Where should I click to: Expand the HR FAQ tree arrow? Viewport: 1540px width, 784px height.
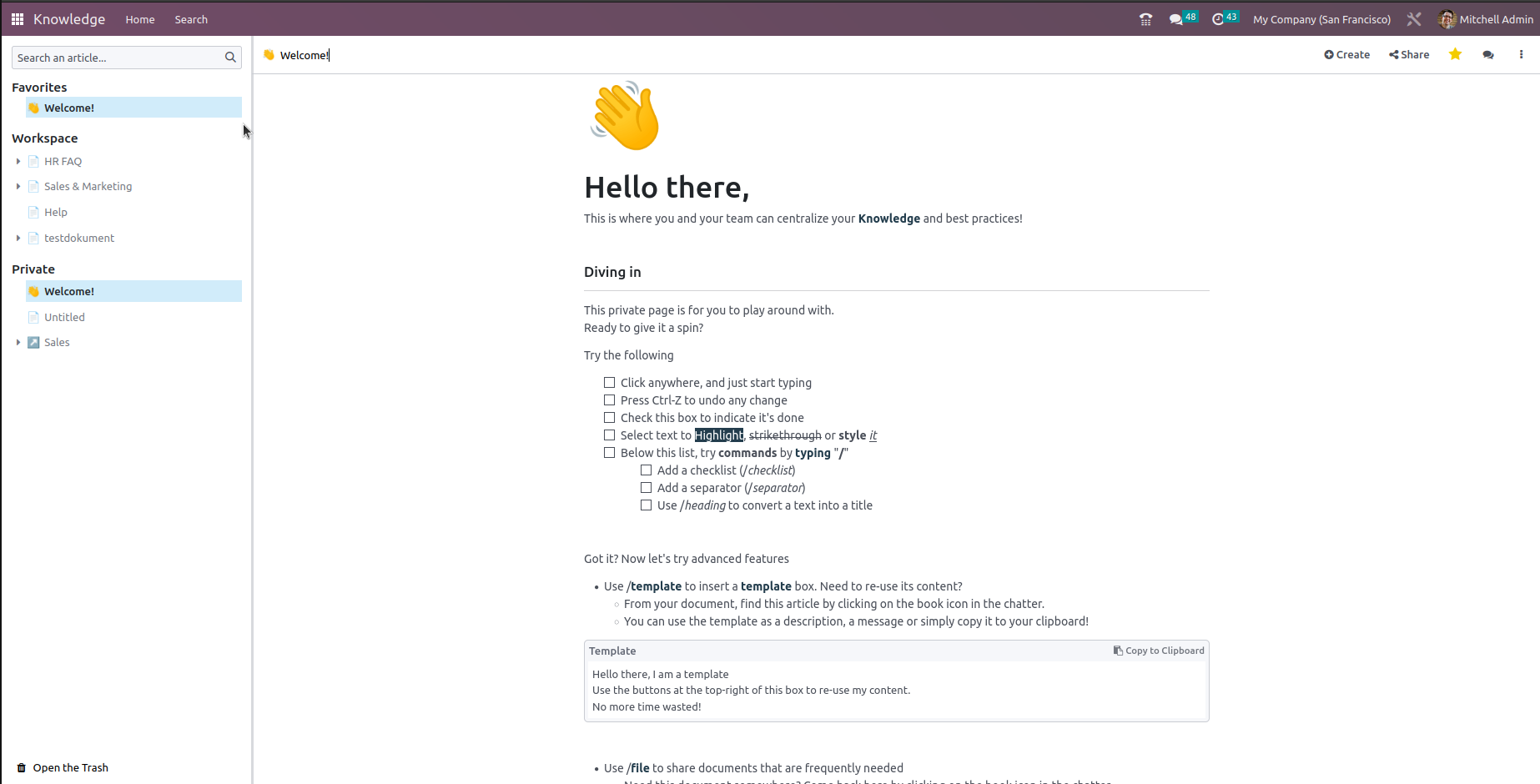click(x=18, y=161)
